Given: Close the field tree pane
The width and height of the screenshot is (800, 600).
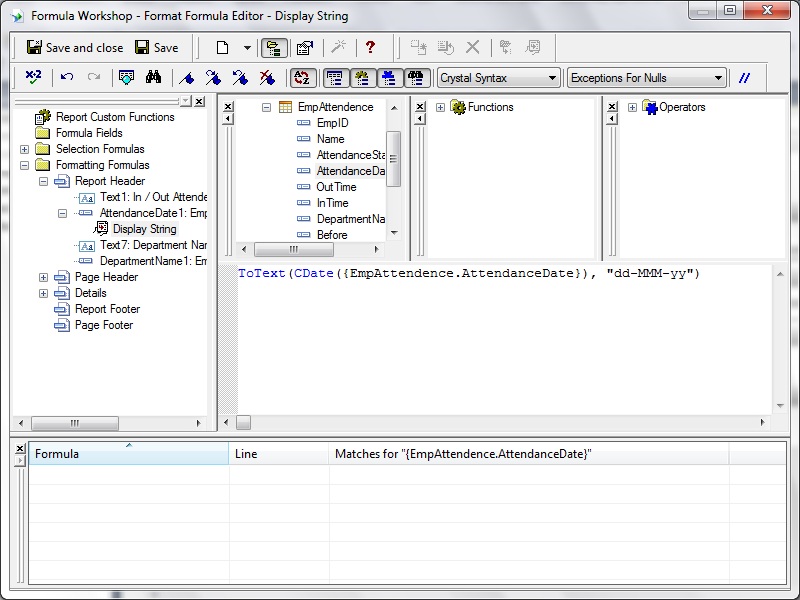Looking at the screenshot, I should (x=229, y=106).
